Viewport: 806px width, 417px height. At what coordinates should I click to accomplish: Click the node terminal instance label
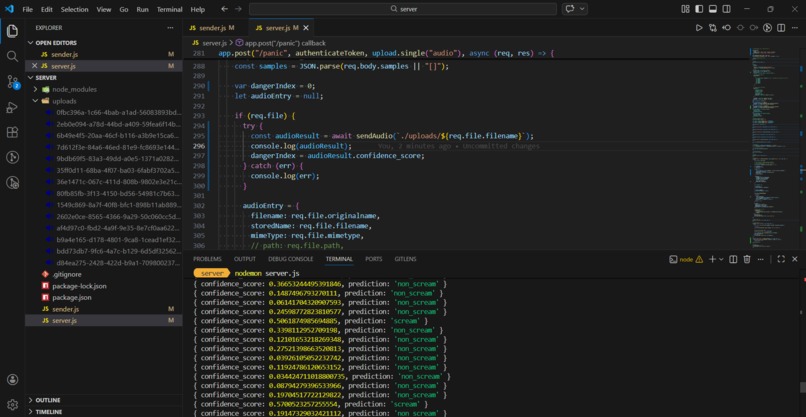tap(686, 259)
